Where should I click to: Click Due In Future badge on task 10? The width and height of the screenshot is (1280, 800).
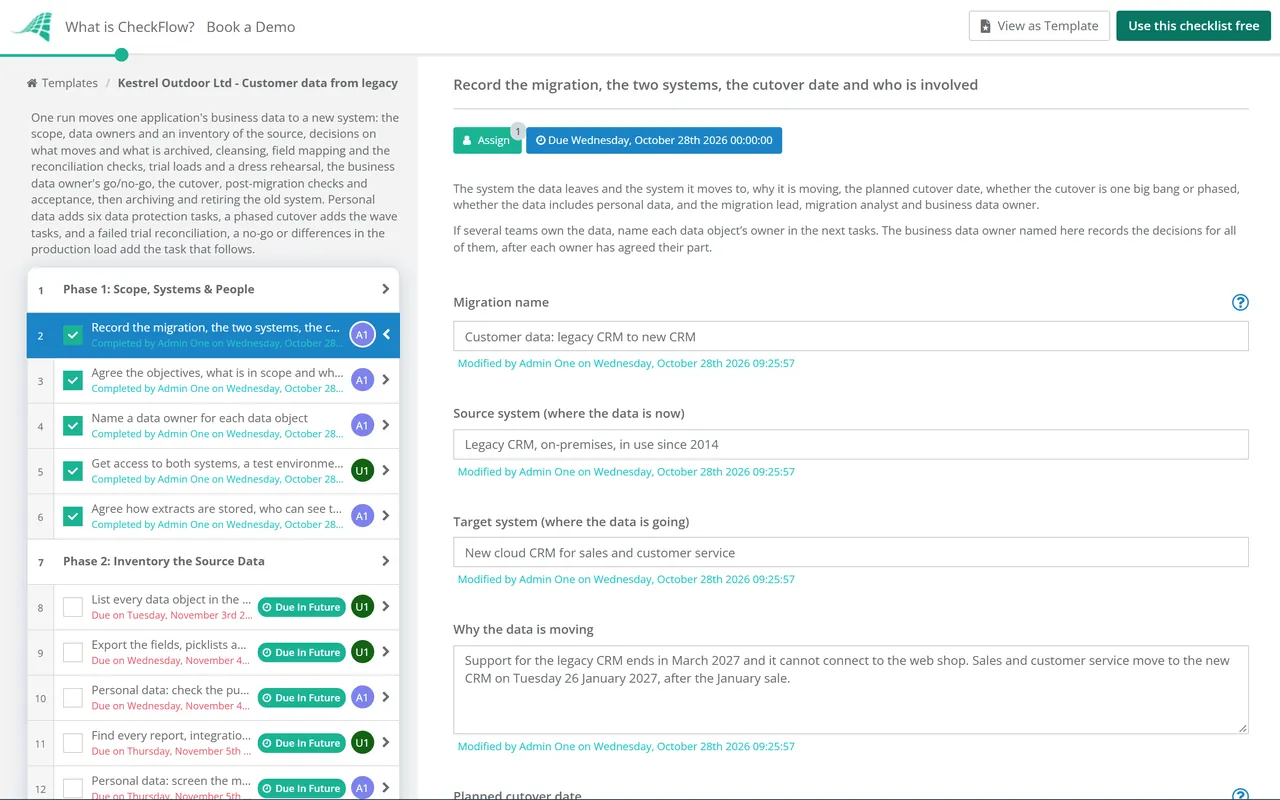click(x=301, y=698)
